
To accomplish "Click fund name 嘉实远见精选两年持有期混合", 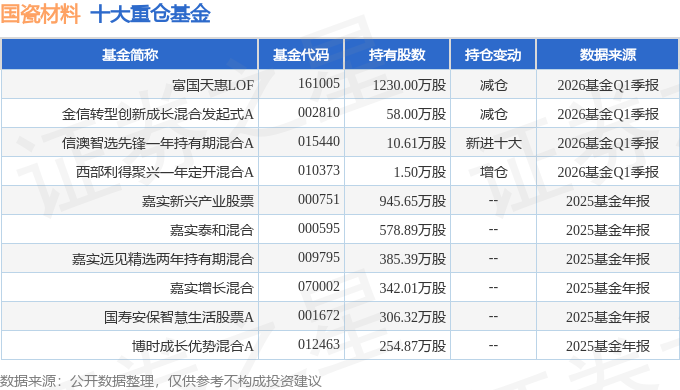I will [163, 259].
